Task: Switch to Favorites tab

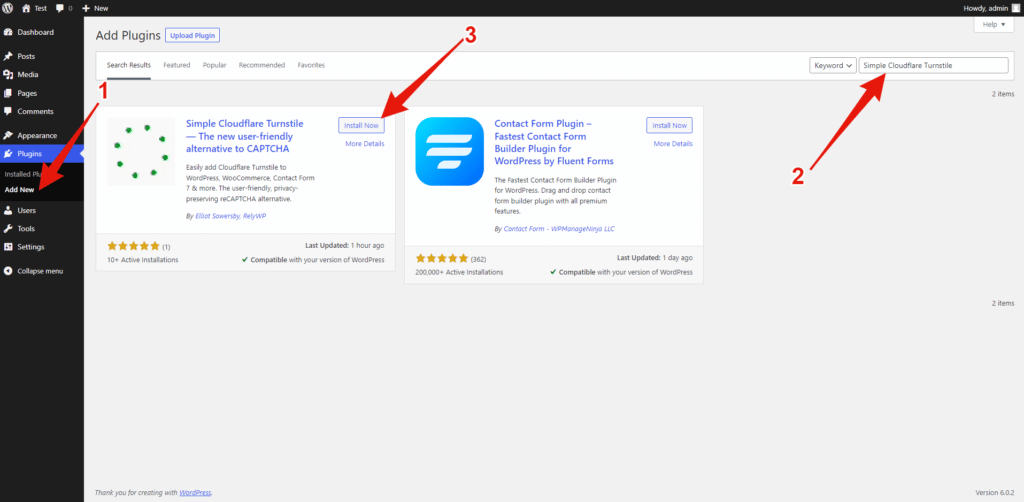Action: pos(311,65)
